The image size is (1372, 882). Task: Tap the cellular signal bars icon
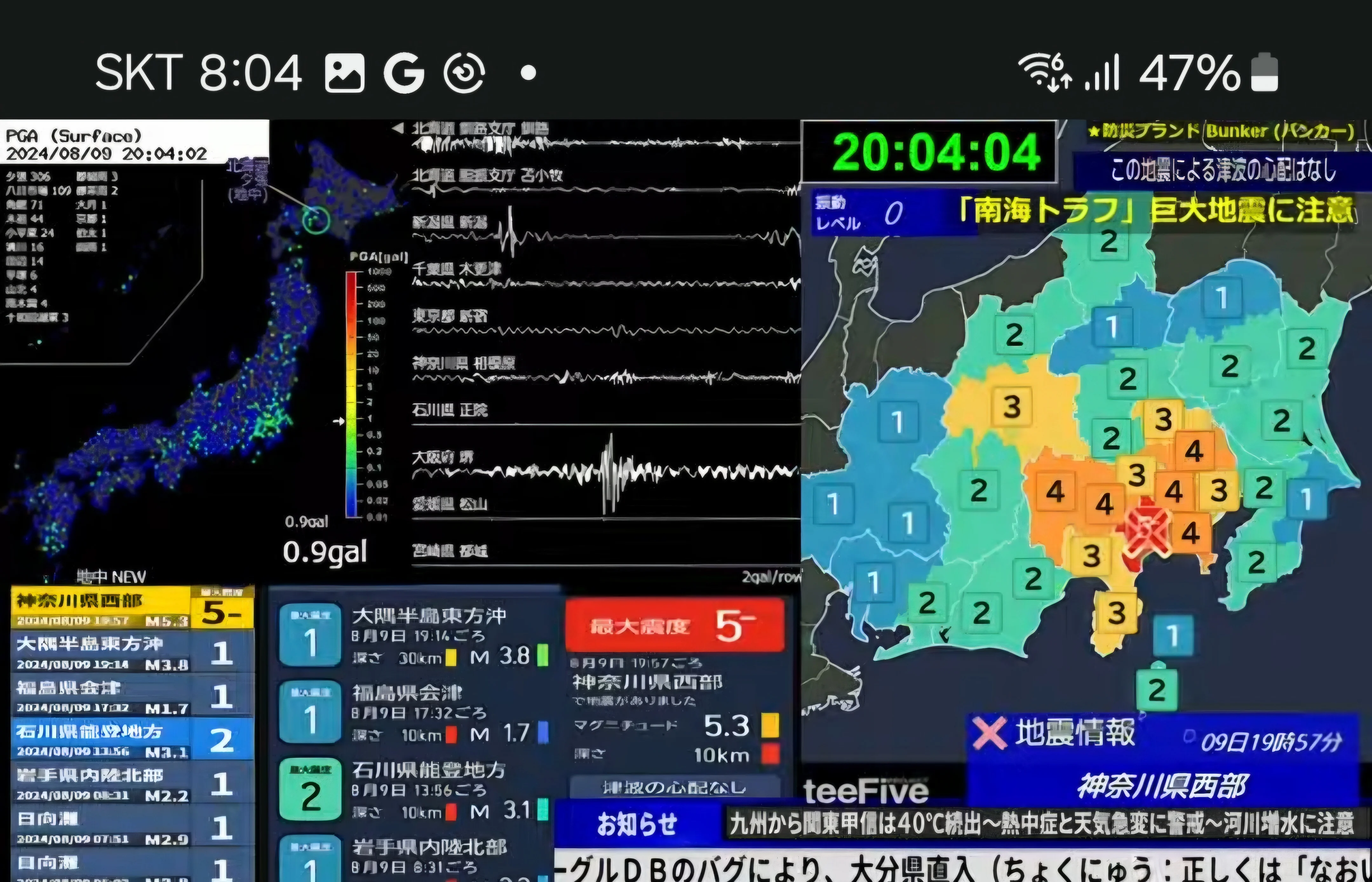(1102, 73)
